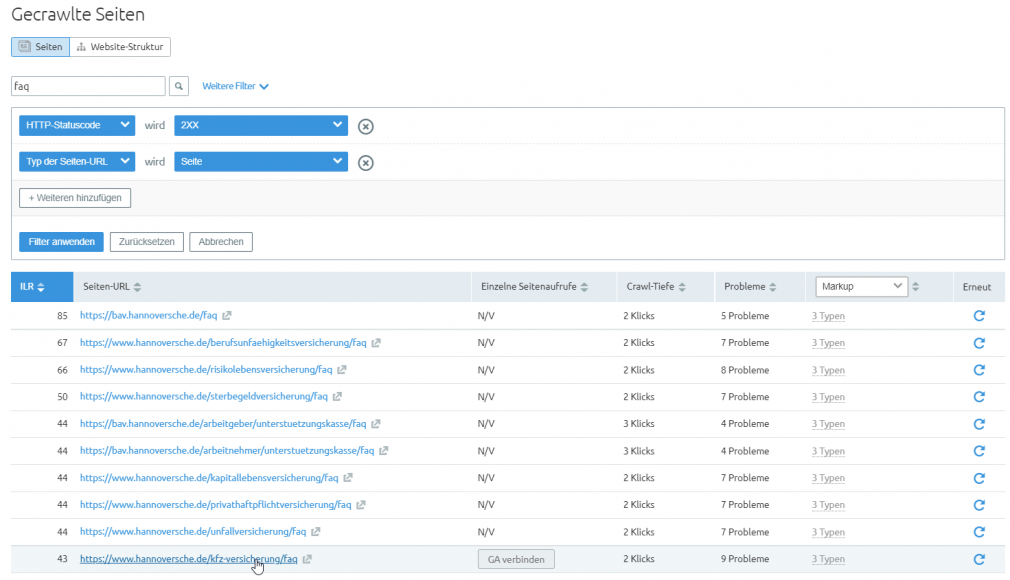The height and width of the screenshot is (580, 1010).
Task: Open the Typ der Seiten-URL dropdown
Action: (x=77, y=162)
